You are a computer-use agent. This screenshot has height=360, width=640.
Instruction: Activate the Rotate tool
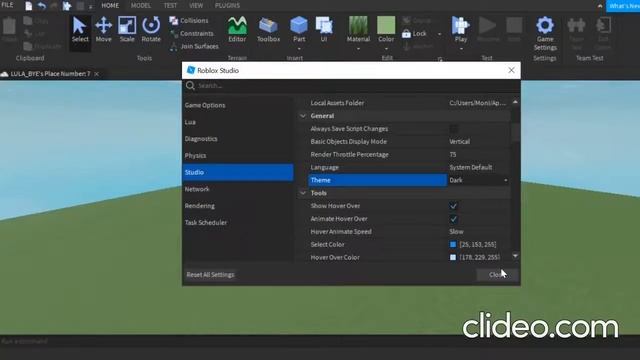(151, 30)
